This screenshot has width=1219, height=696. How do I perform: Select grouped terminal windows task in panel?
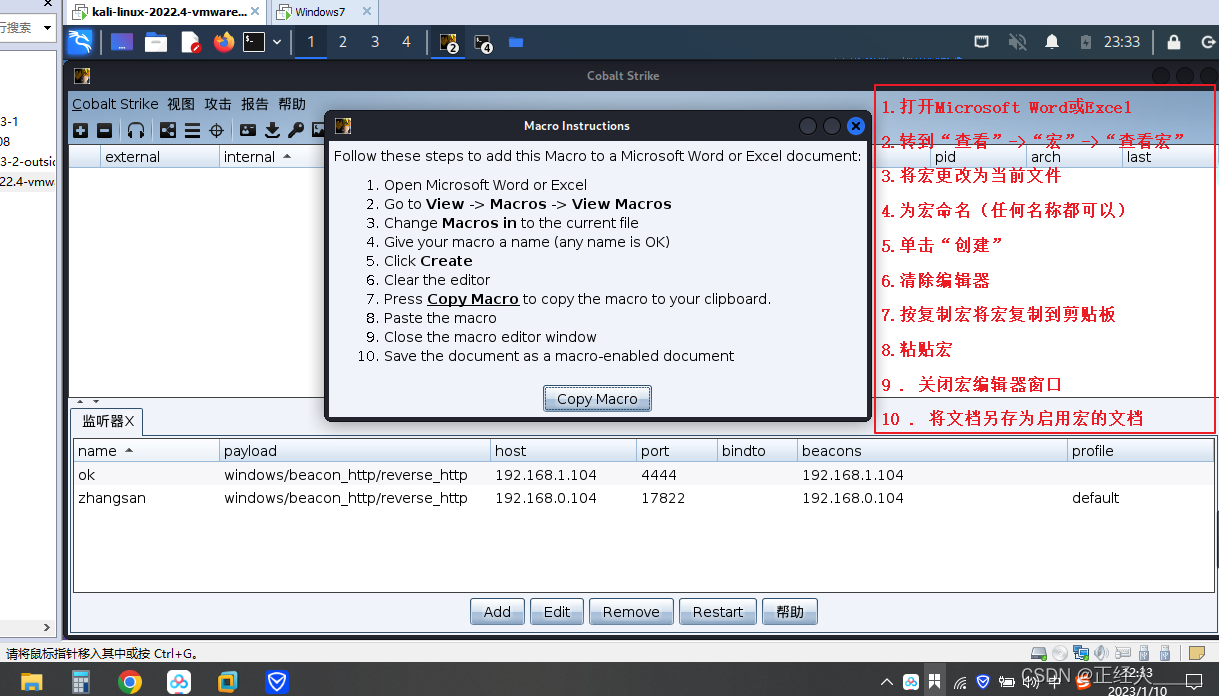(483, 43)
